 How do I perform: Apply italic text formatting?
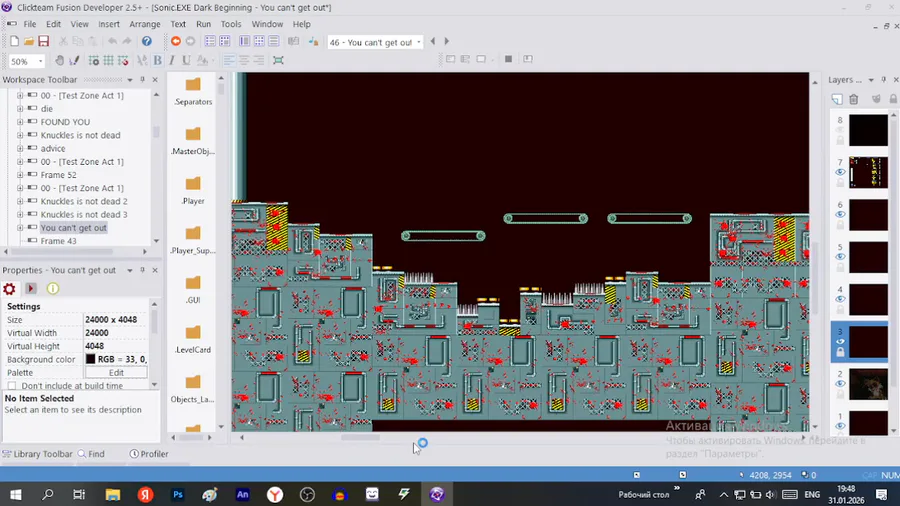pyautogui.click(x=172, y=60)
